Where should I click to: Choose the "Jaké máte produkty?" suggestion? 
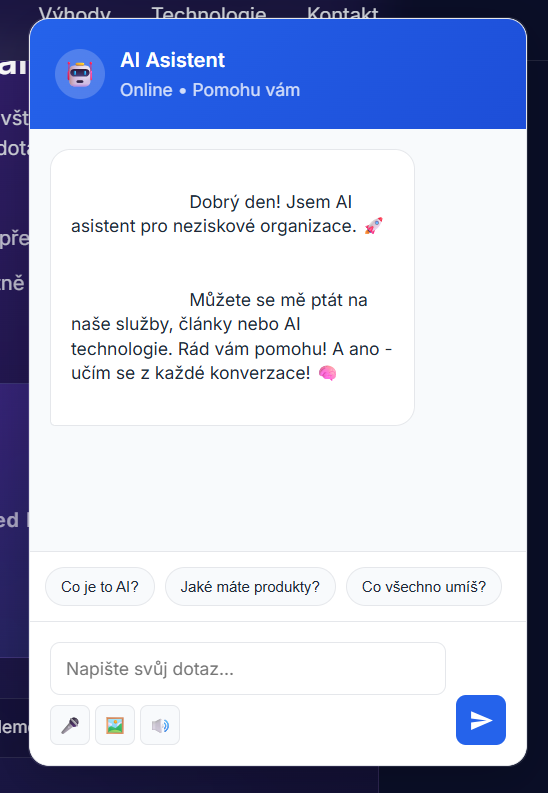[250, 587]
